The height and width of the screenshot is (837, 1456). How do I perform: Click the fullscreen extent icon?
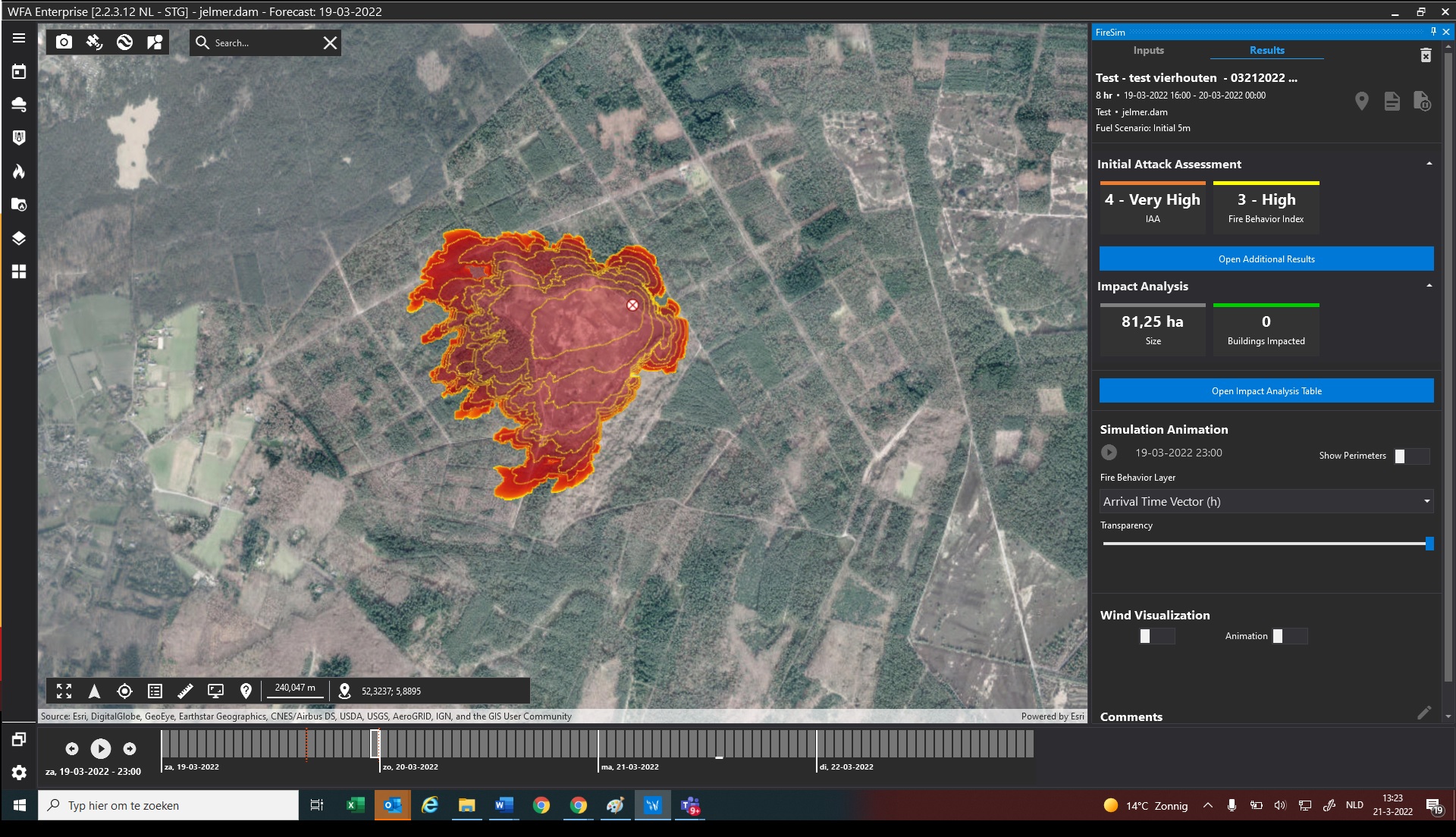click(x=64, y=691)
